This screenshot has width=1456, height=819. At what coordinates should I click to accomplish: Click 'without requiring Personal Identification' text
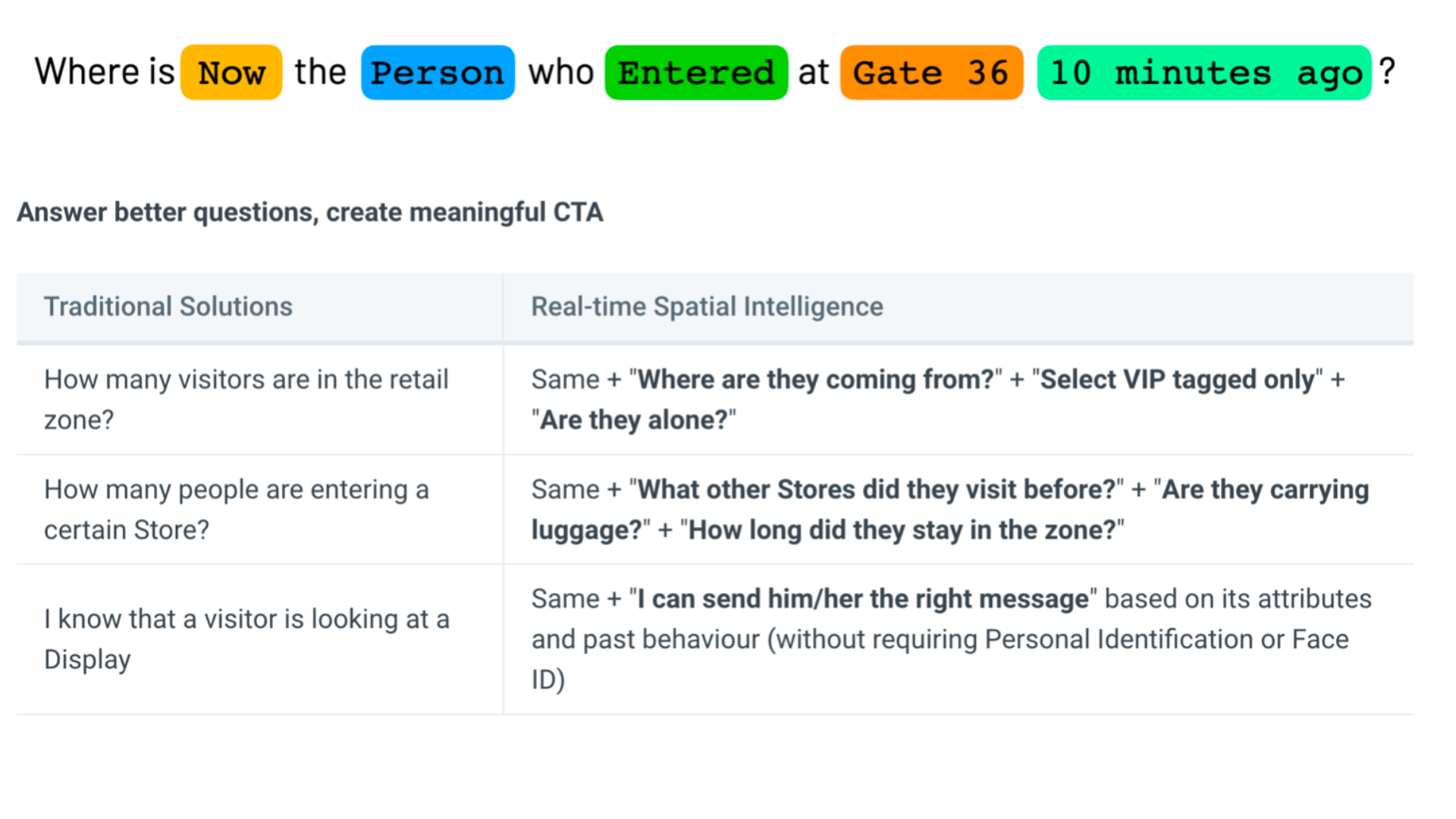[x=1012, y=639]
